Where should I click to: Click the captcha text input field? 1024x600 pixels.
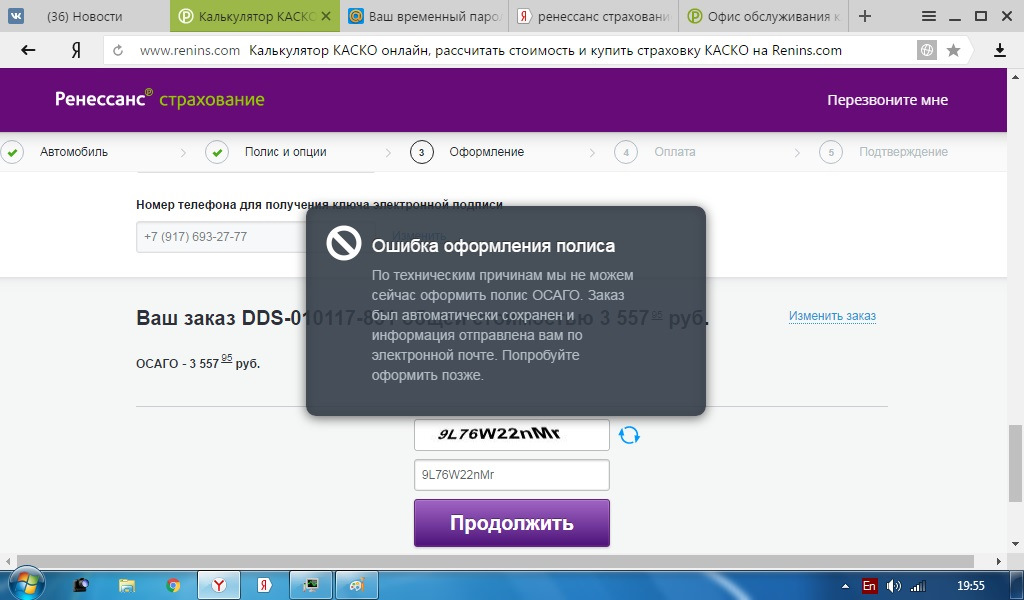(511, 475)
